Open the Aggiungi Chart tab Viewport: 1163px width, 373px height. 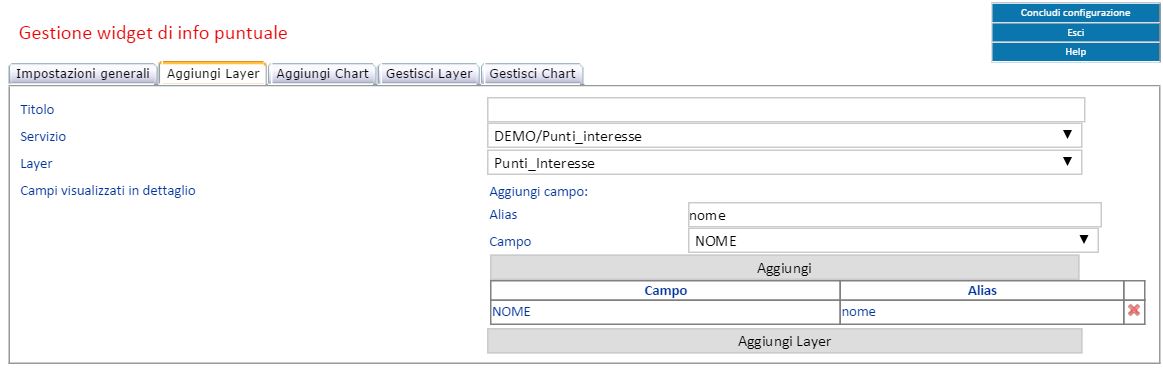pyautogui.click(x=322, y=74)
